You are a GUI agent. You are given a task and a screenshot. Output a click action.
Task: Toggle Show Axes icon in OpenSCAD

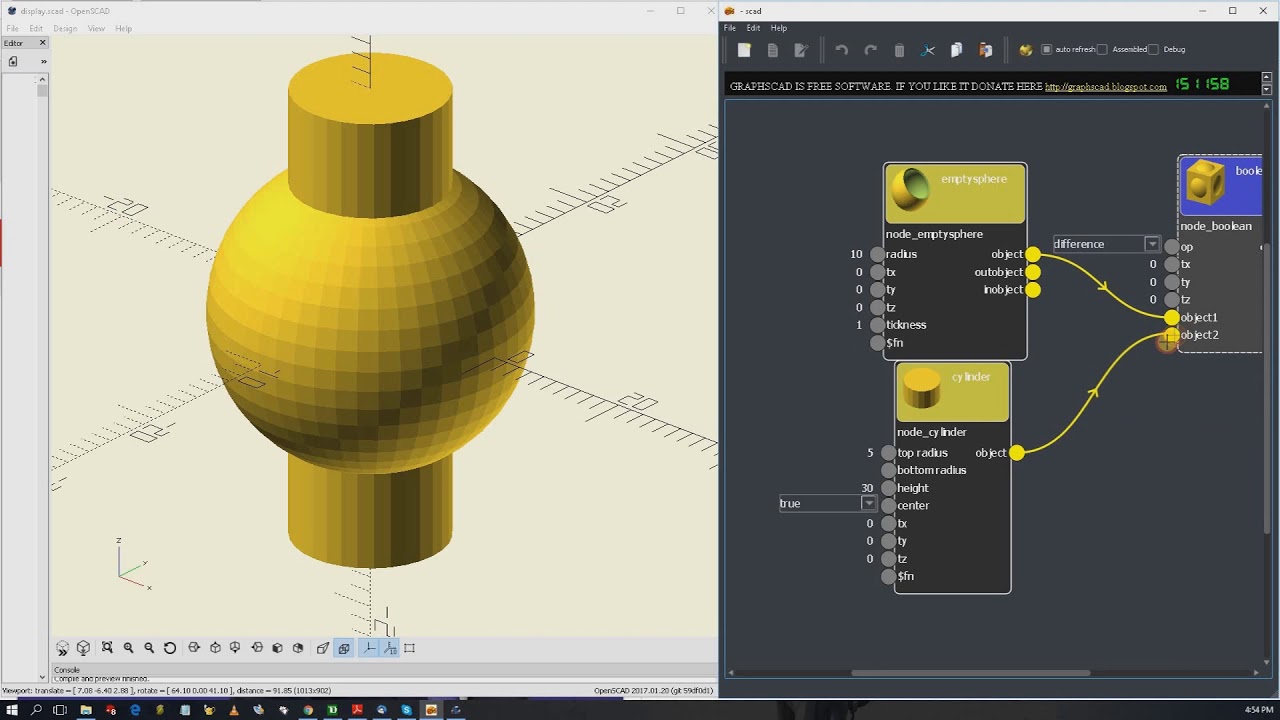[x=369, y=648]
